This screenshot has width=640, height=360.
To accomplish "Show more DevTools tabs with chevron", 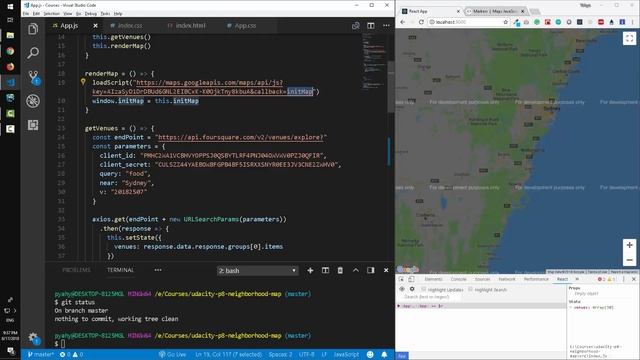I will click(577, 279).
